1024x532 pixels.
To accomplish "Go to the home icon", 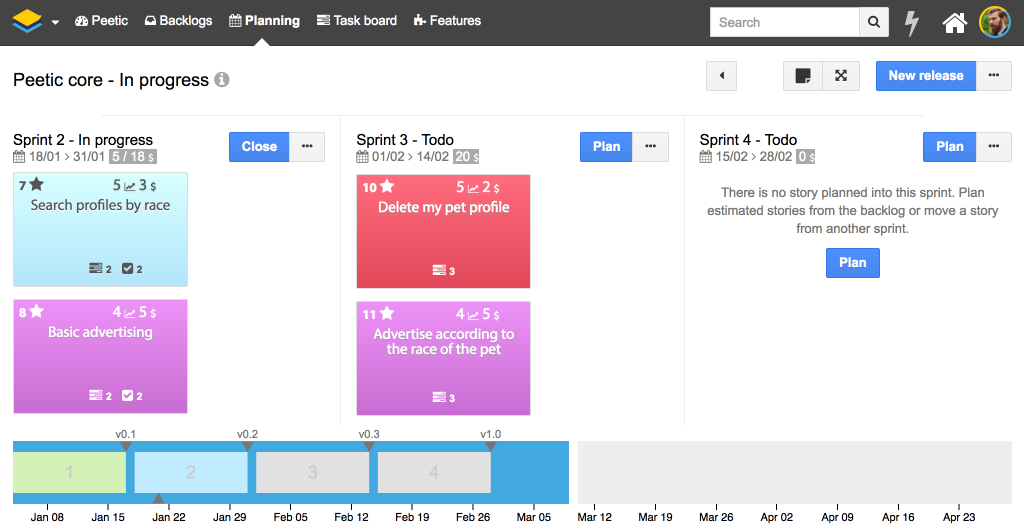I will (955, 22).
